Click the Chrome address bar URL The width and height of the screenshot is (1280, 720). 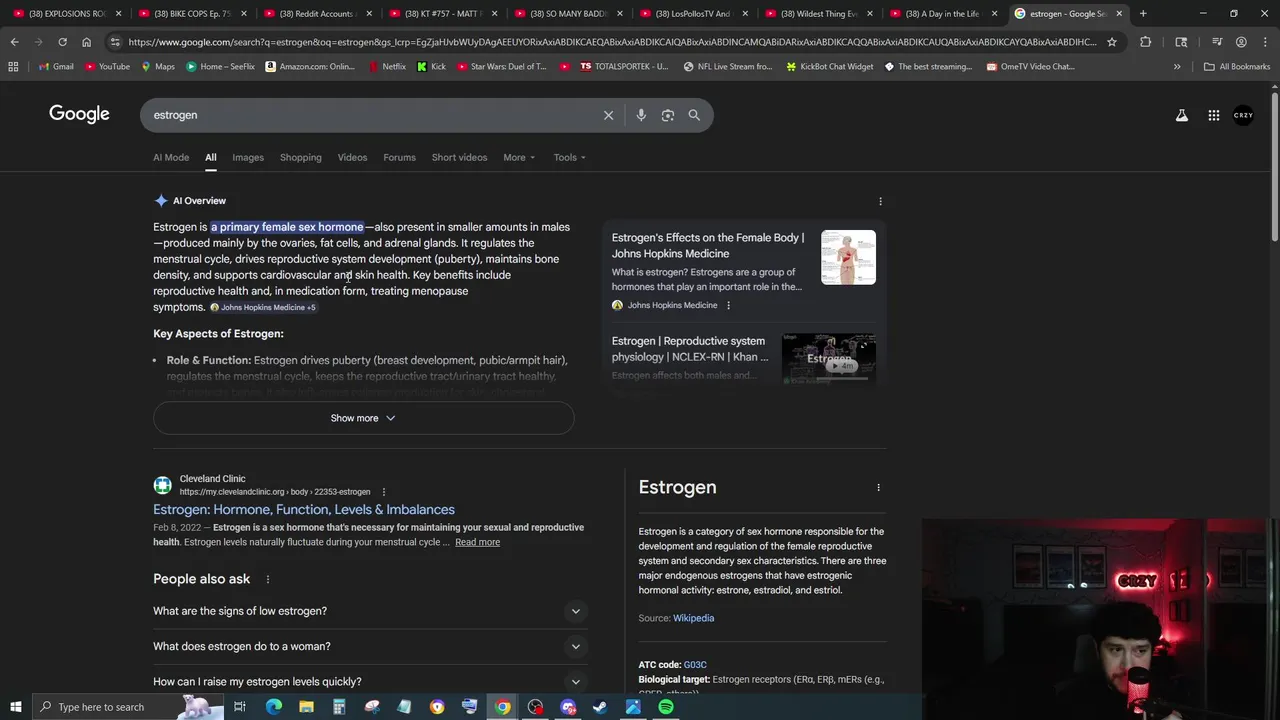pos(612,42)
